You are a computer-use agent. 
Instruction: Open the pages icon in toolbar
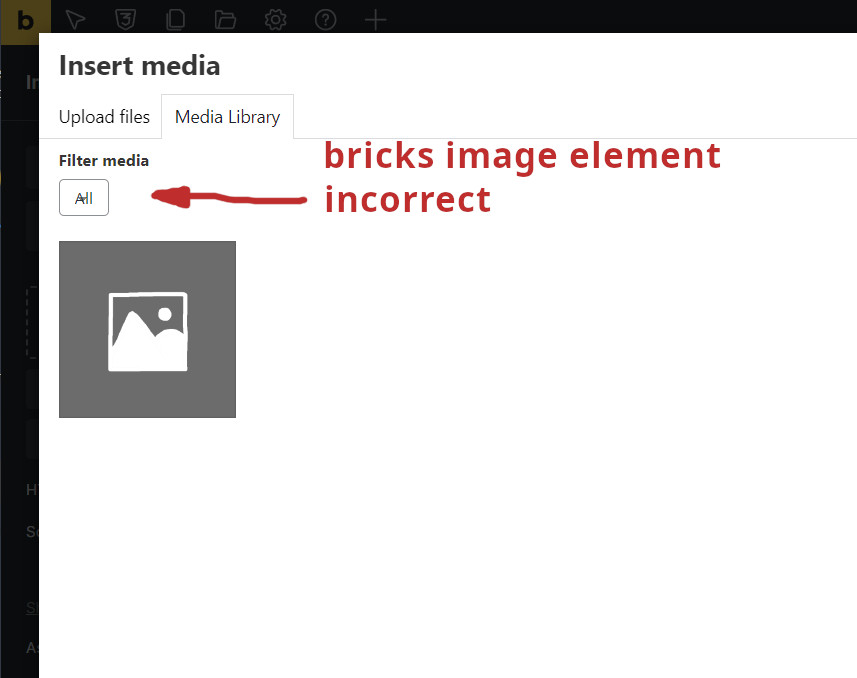175,20
